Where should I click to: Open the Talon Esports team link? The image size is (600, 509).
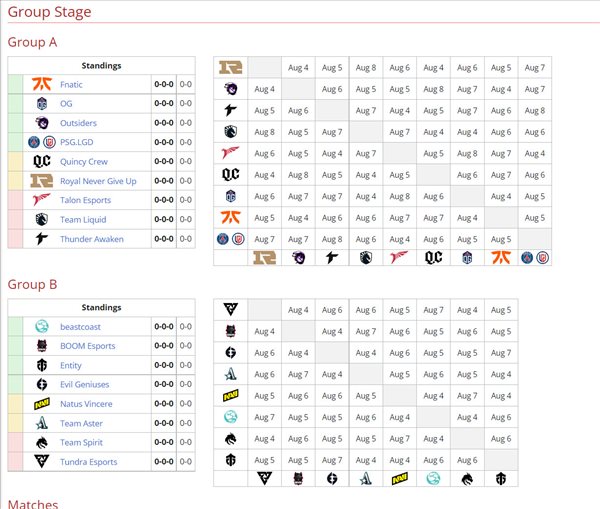click(85, 200)
